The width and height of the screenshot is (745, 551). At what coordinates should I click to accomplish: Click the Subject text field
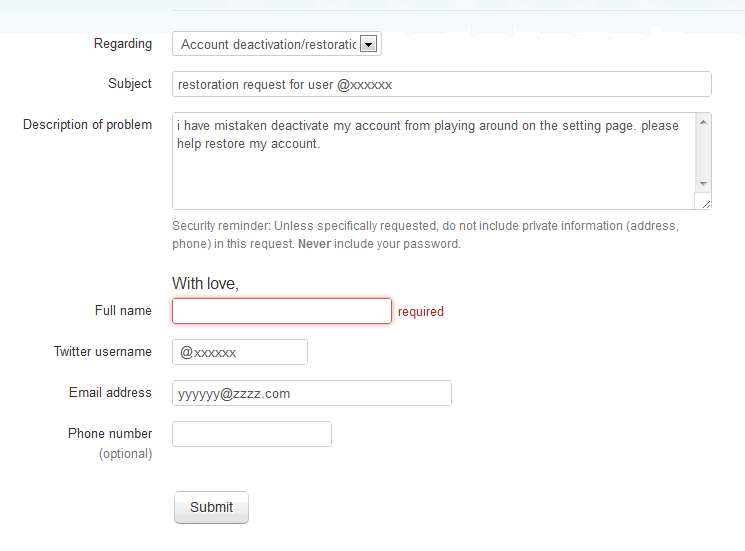coord(441,85)
